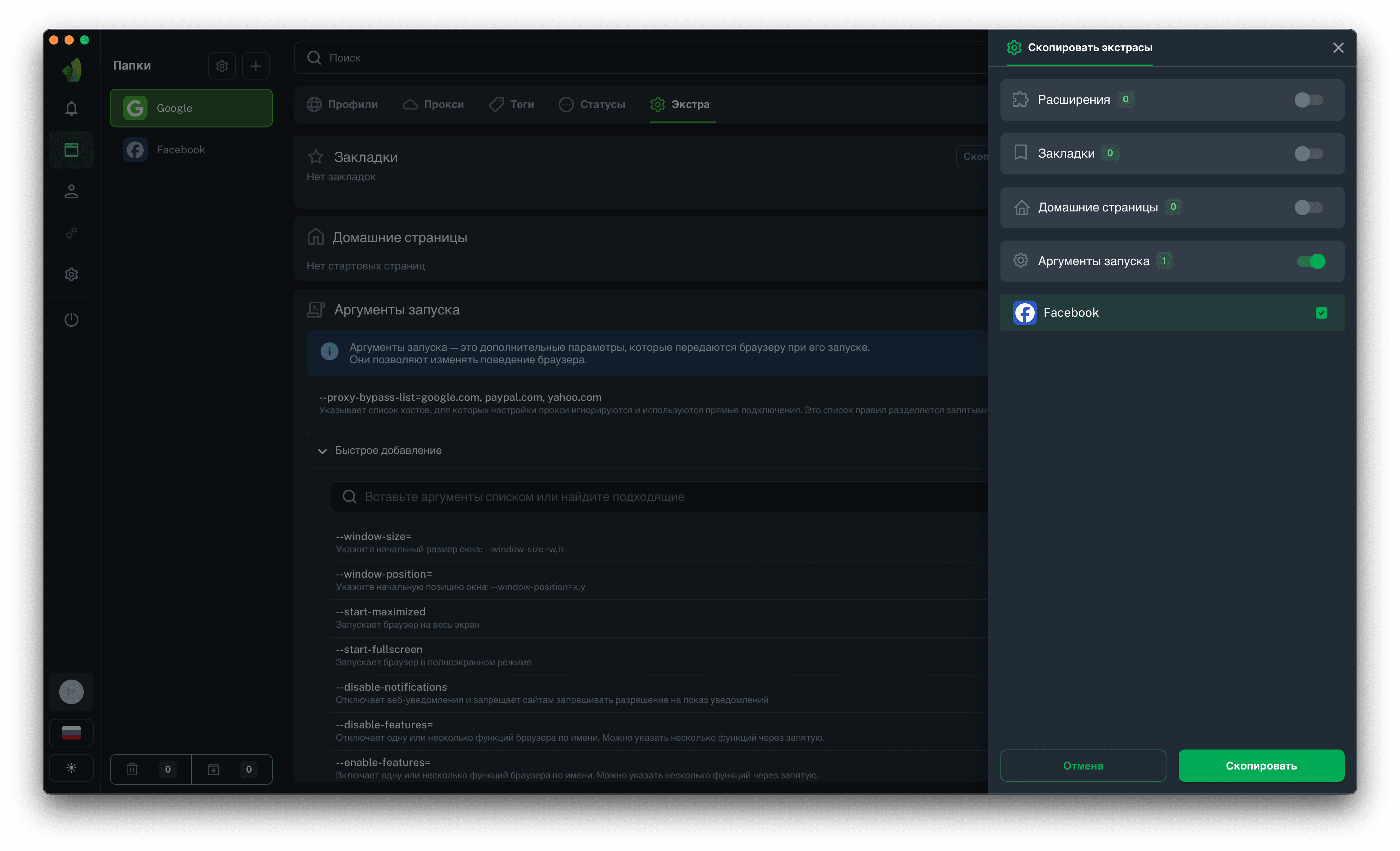Switch to the Статусы tab
1400x851 pixels.
[592, 105]
